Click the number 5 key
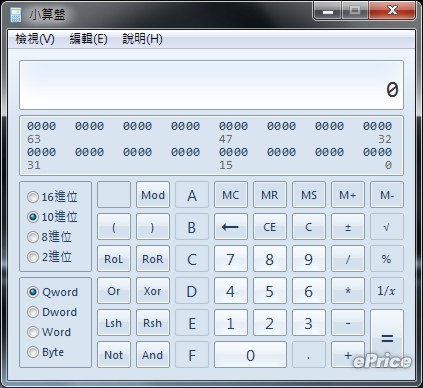The height and width of the screenshot is (388, 423). [x=270, y=291]
